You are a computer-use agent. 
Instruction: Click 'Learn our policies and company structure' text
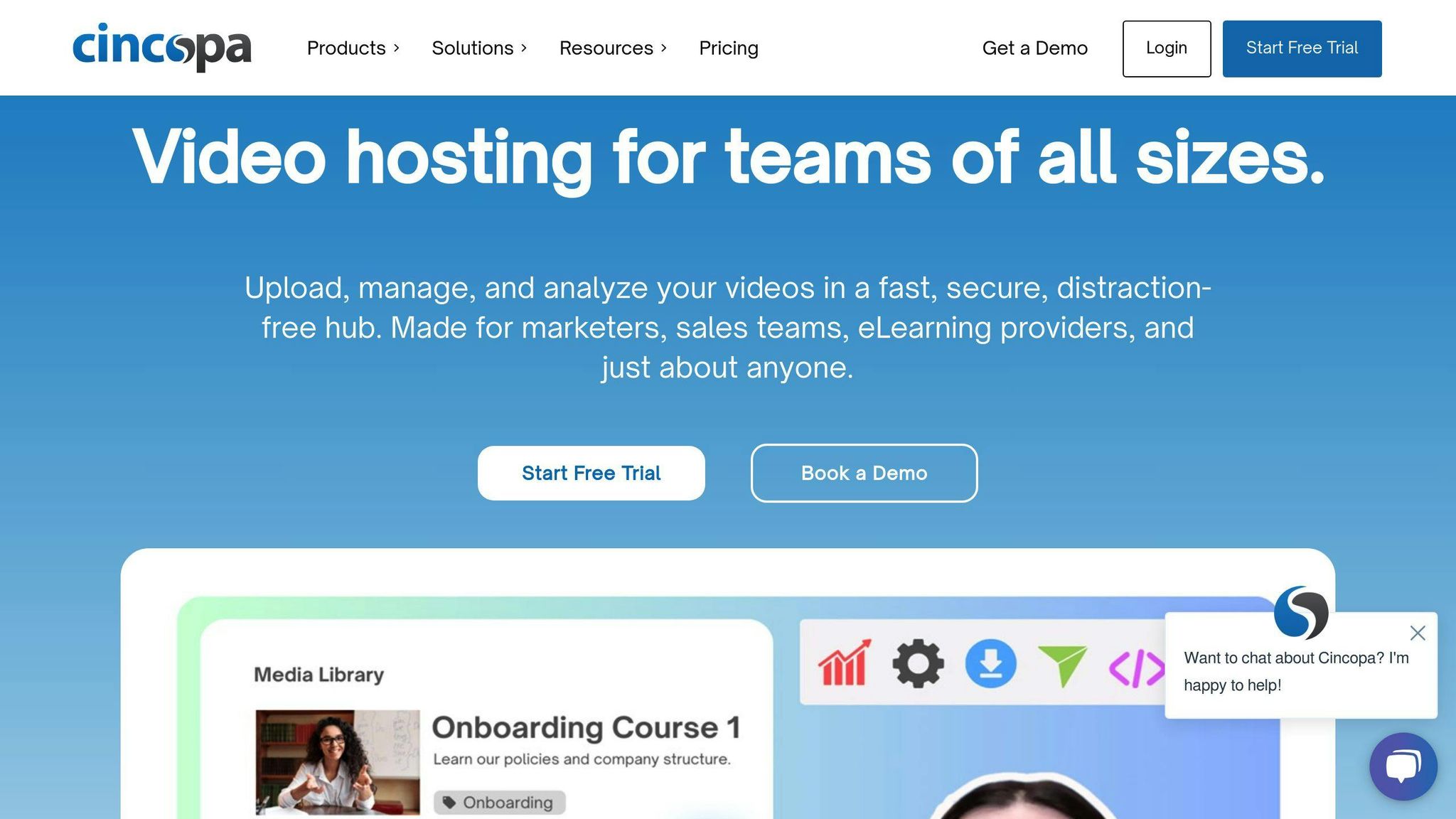coord(582,759)
